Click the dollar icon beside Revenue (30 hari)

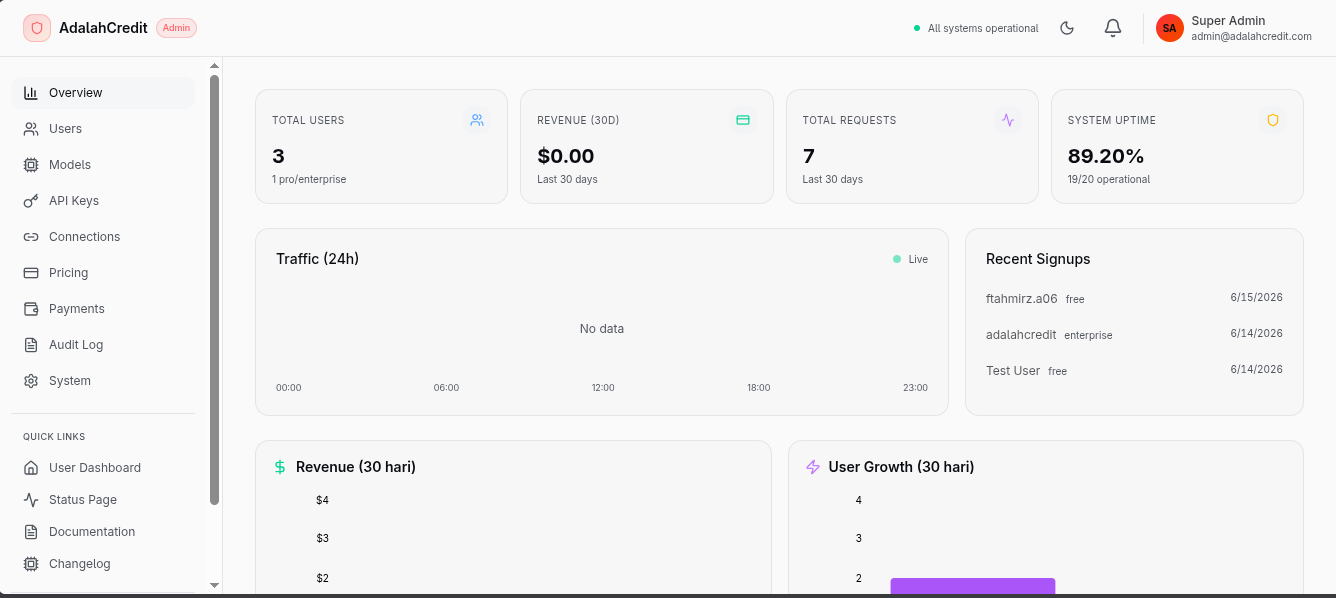[280, 467]
